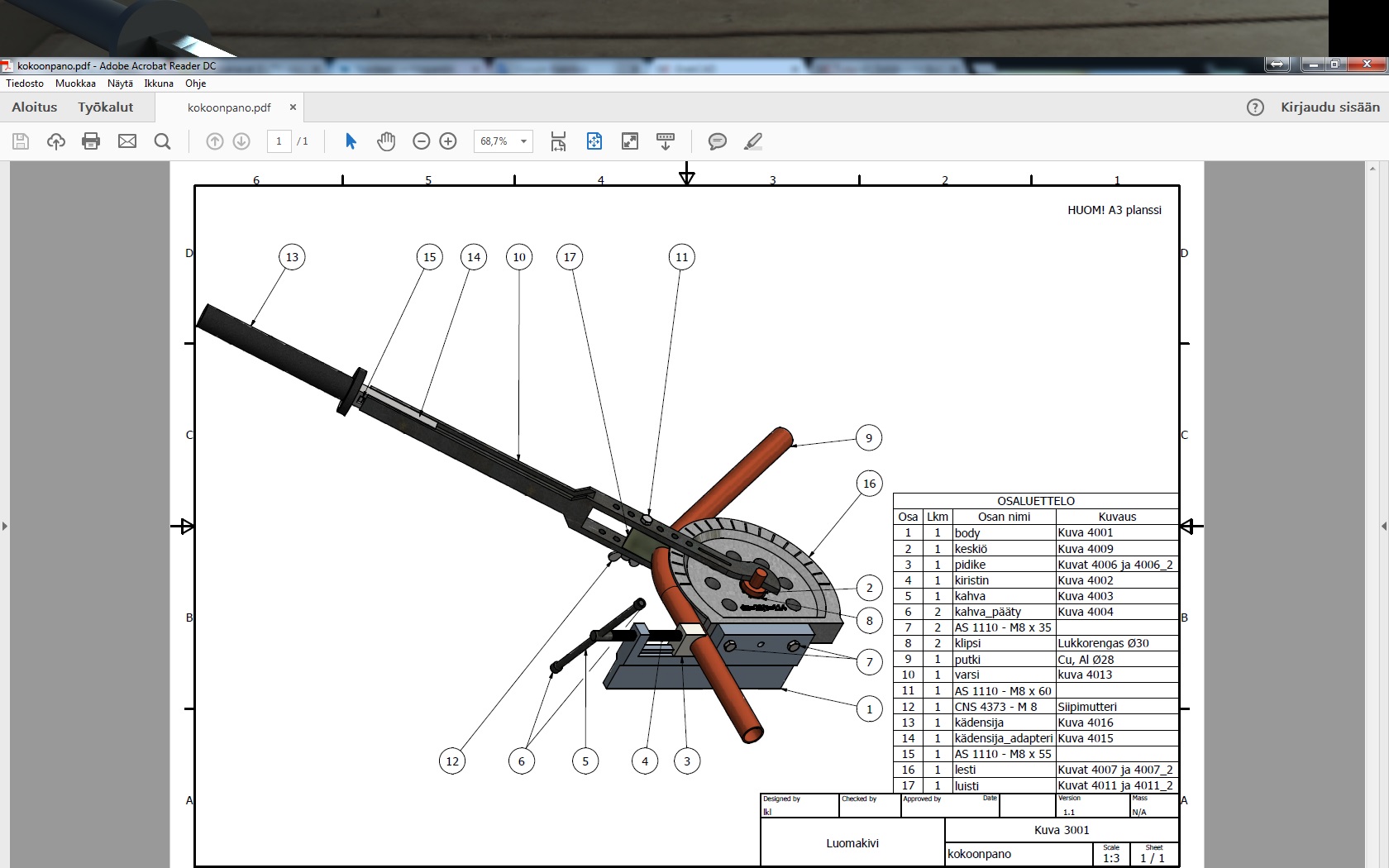
Task: Open the Ohje menu
Action: [x=195, y=83]
